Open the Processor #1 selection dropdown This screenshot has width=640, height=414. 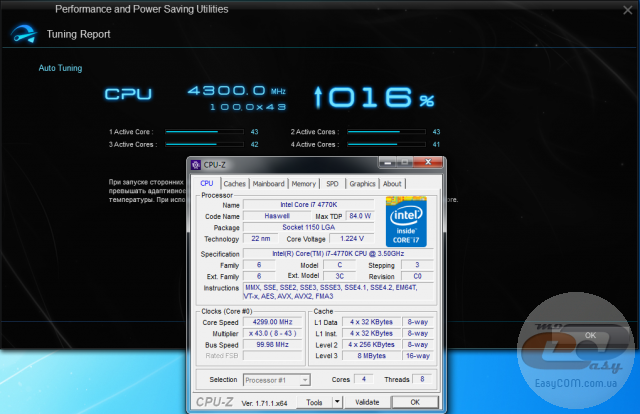pos(277,380)
